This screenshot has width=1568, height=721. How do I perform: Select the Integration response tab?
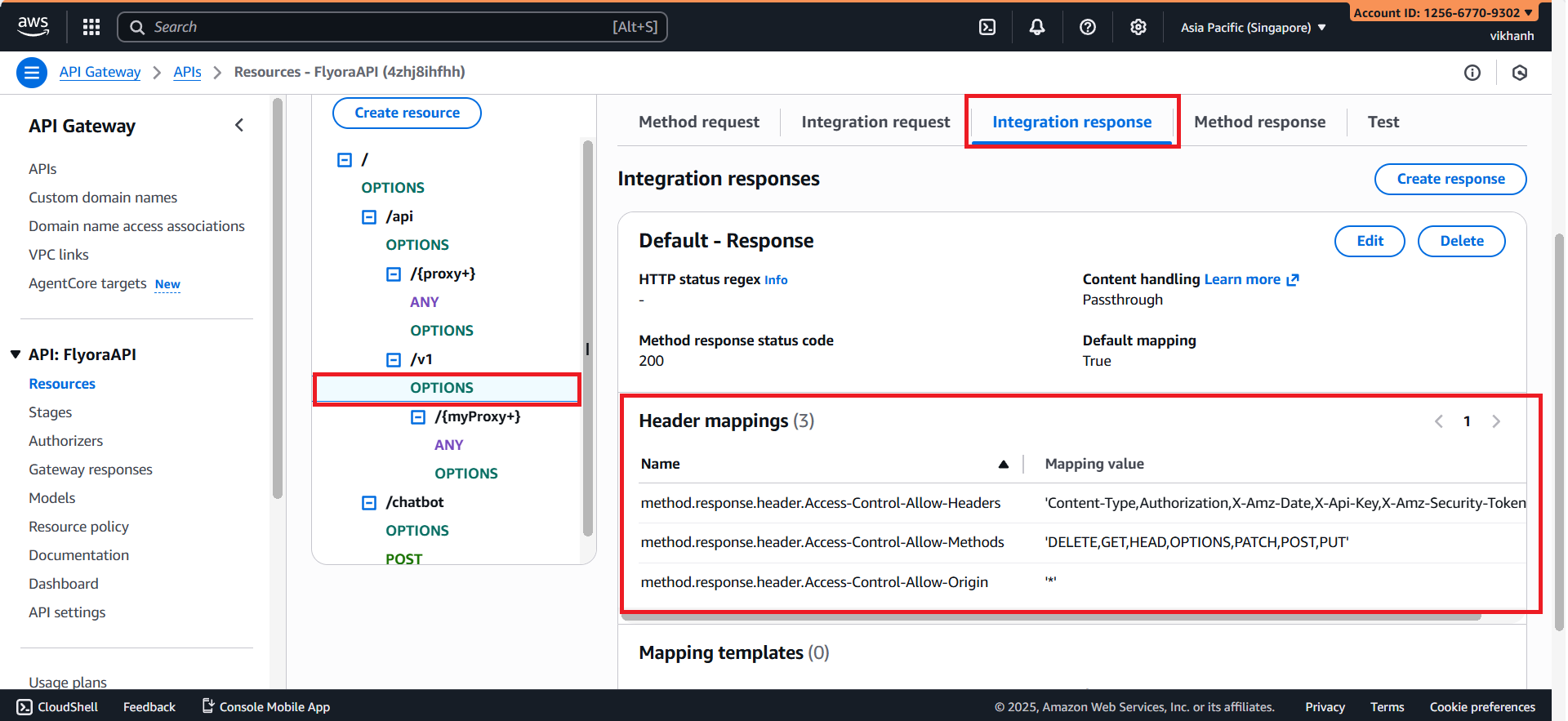pos(1071,122)
